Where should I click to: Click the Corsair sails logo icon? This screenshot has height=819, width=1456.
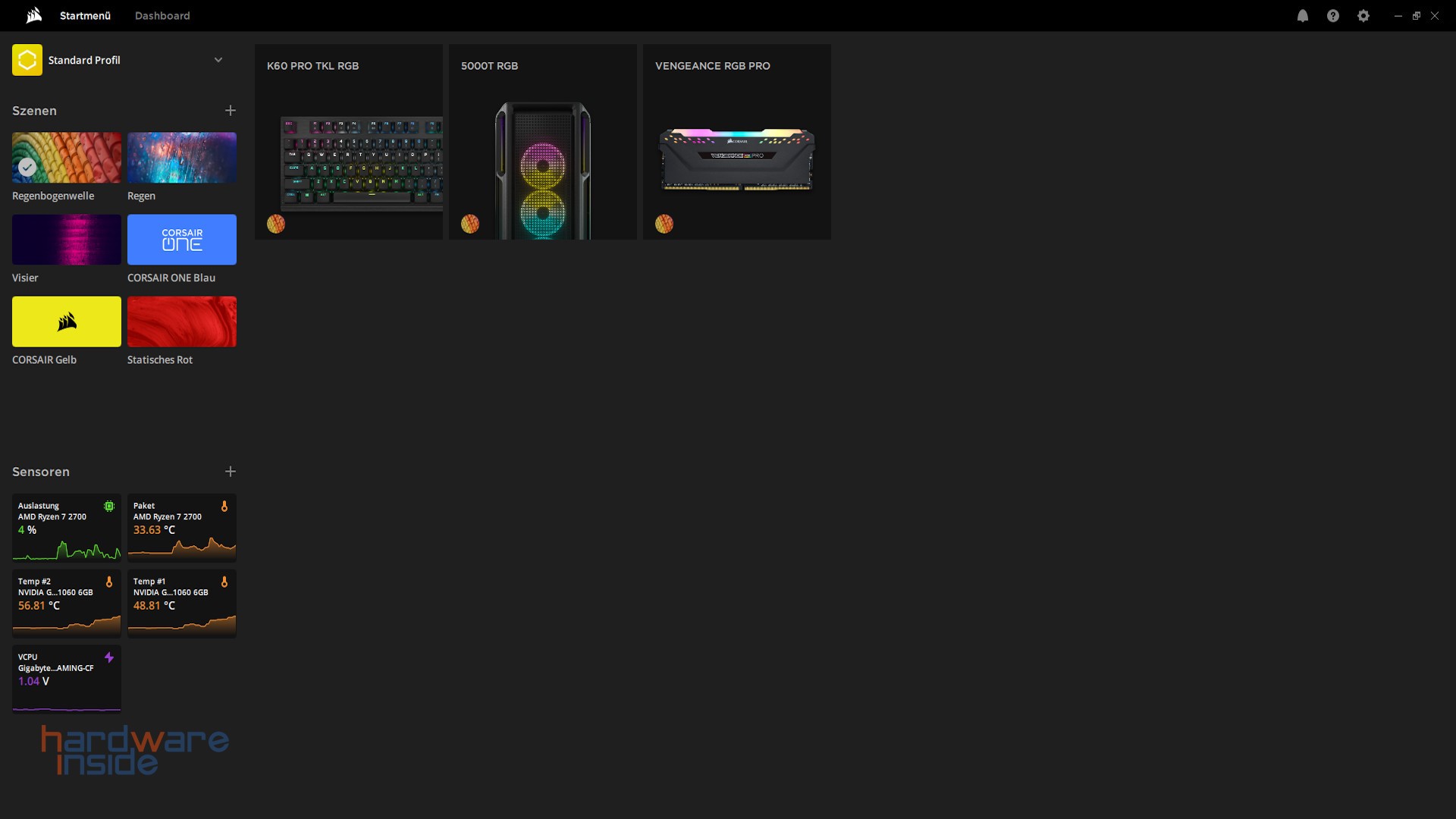33,15
